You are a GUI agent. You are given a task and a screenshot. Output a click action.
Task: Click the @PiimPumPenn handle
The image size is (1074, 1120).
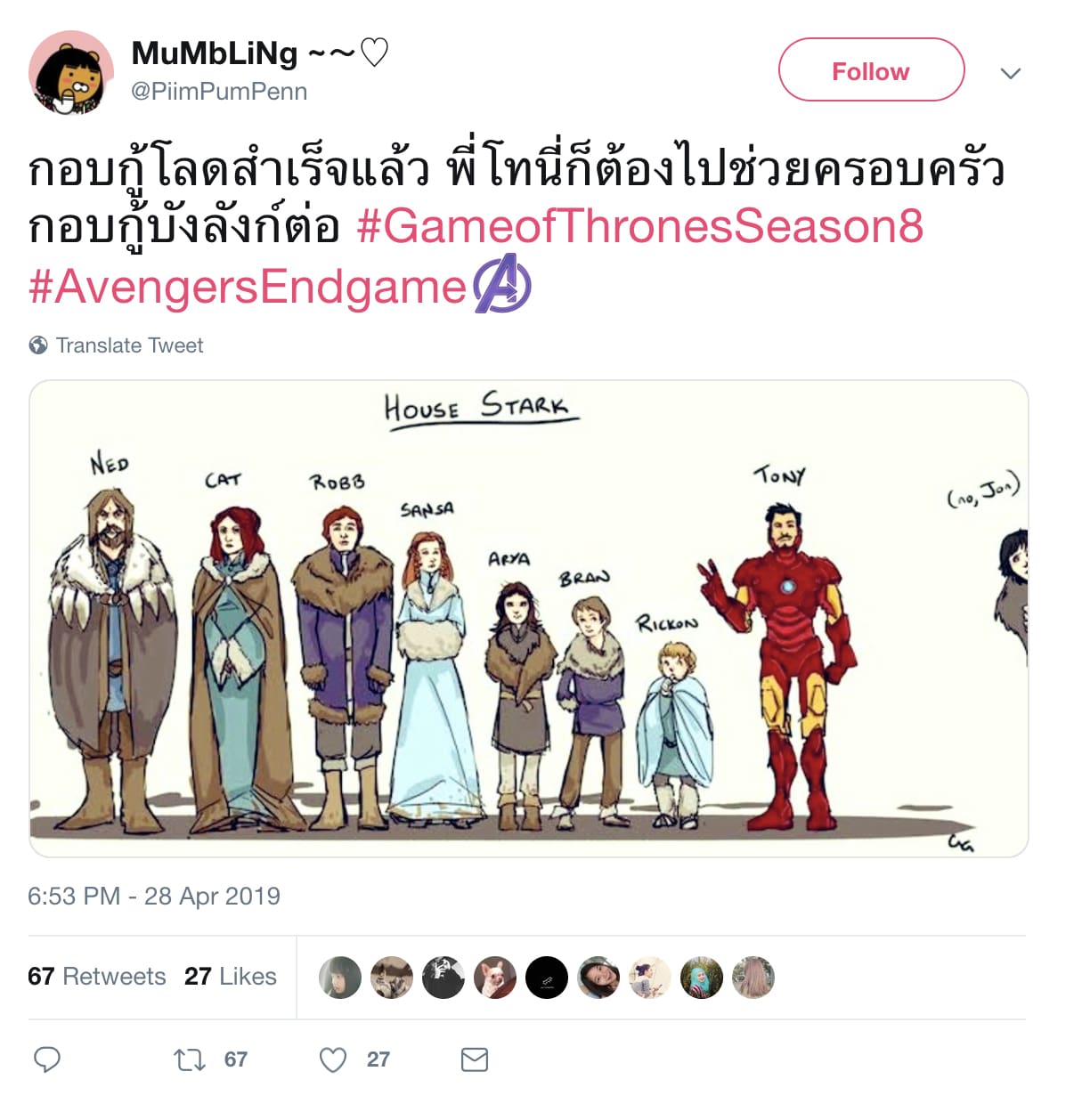[x=219, y=92]
